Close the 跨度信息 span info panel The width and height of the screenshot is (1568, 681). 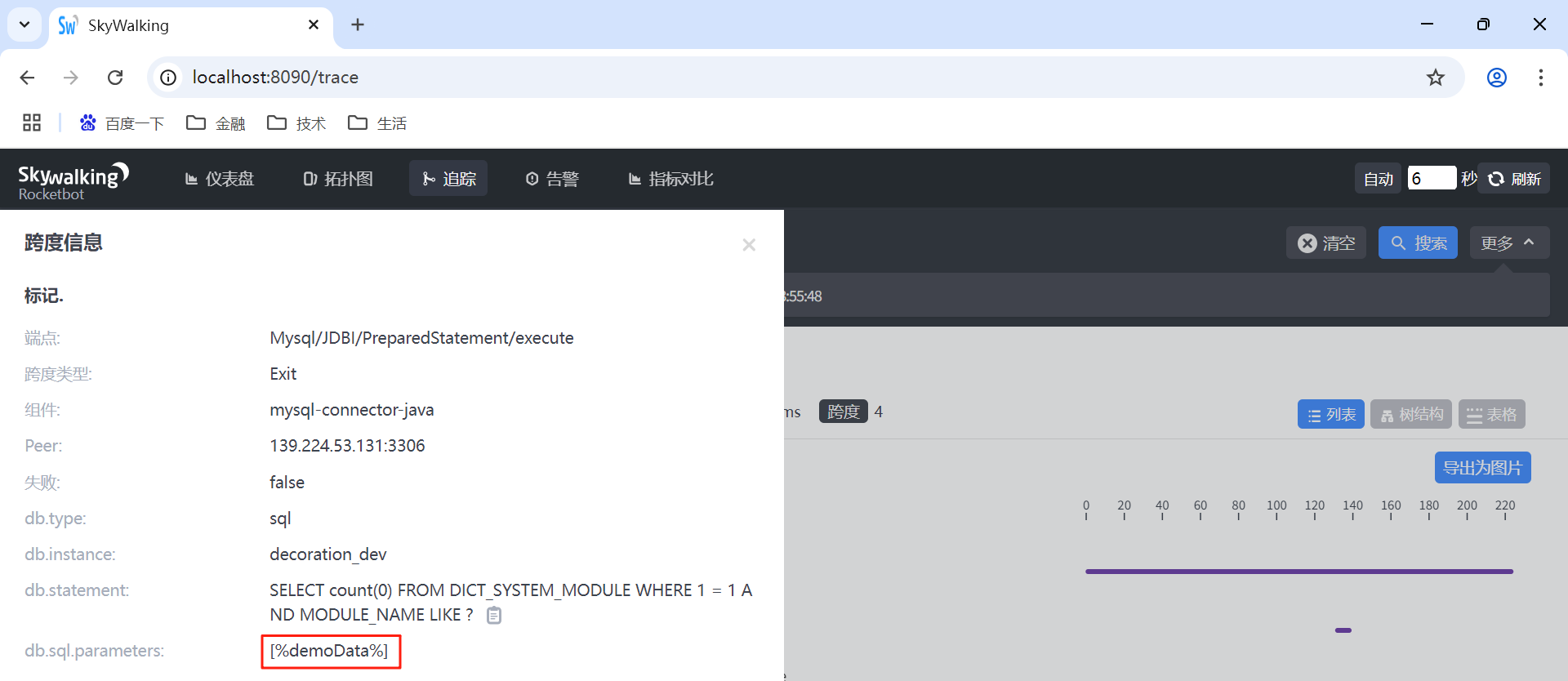(749, 245)
